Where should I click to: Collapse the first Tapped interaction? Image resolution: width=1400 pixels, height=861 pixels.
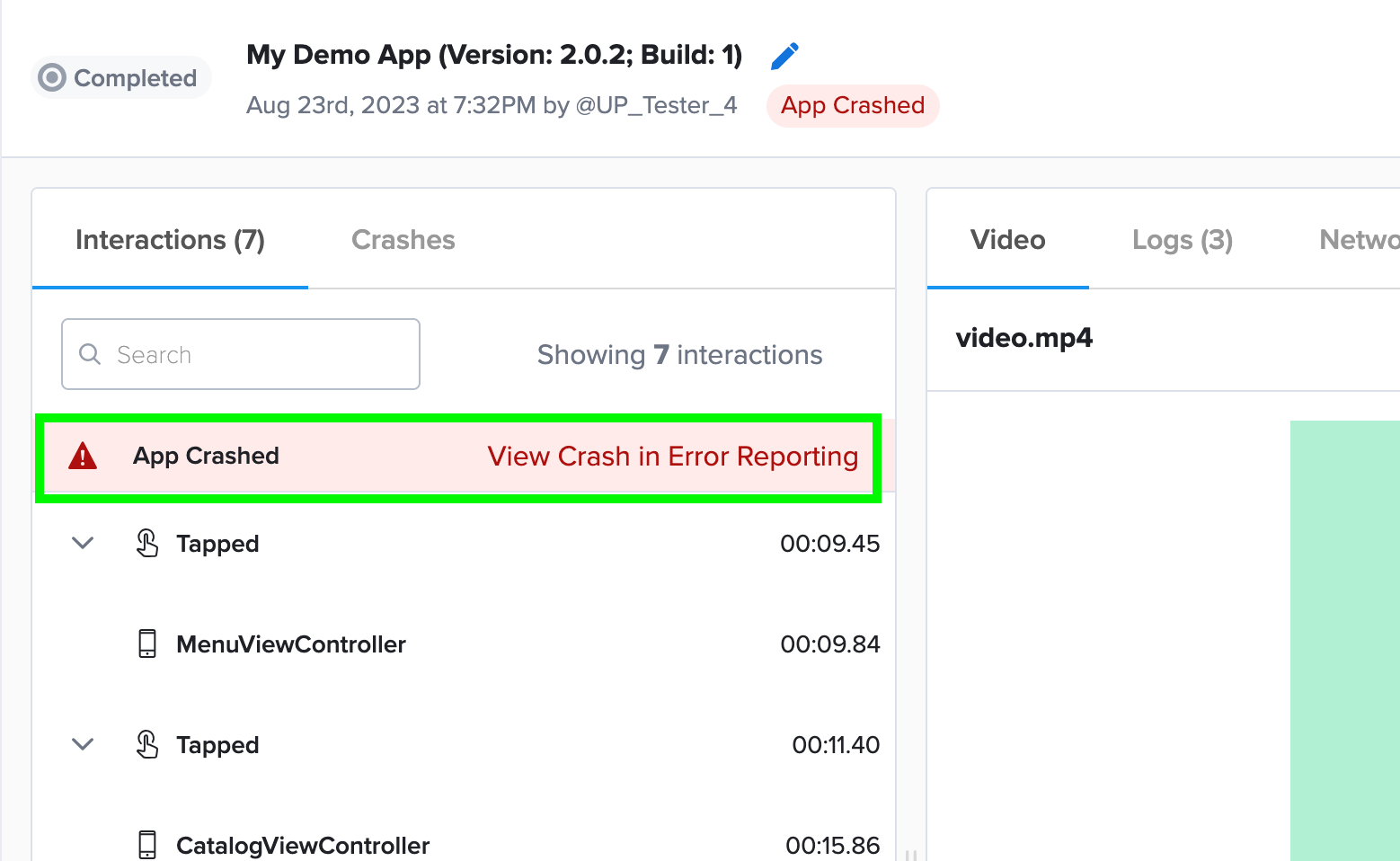point(82,543)
